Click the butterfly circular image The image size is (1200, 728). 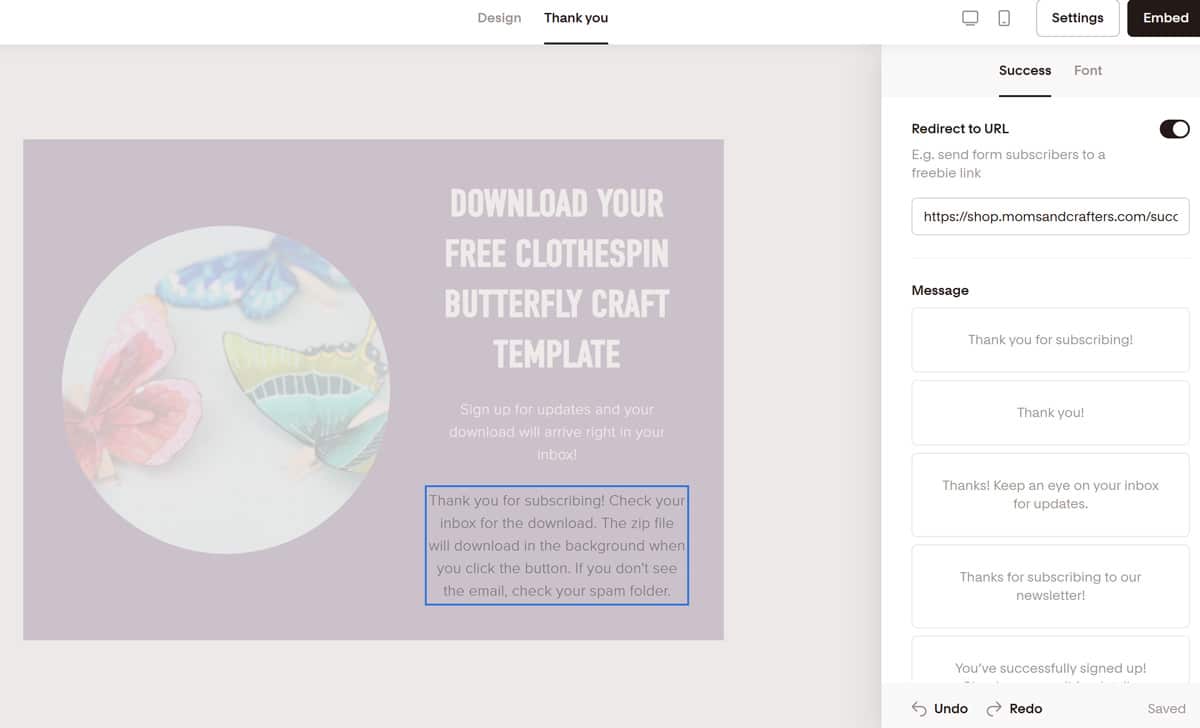(226, 389)
